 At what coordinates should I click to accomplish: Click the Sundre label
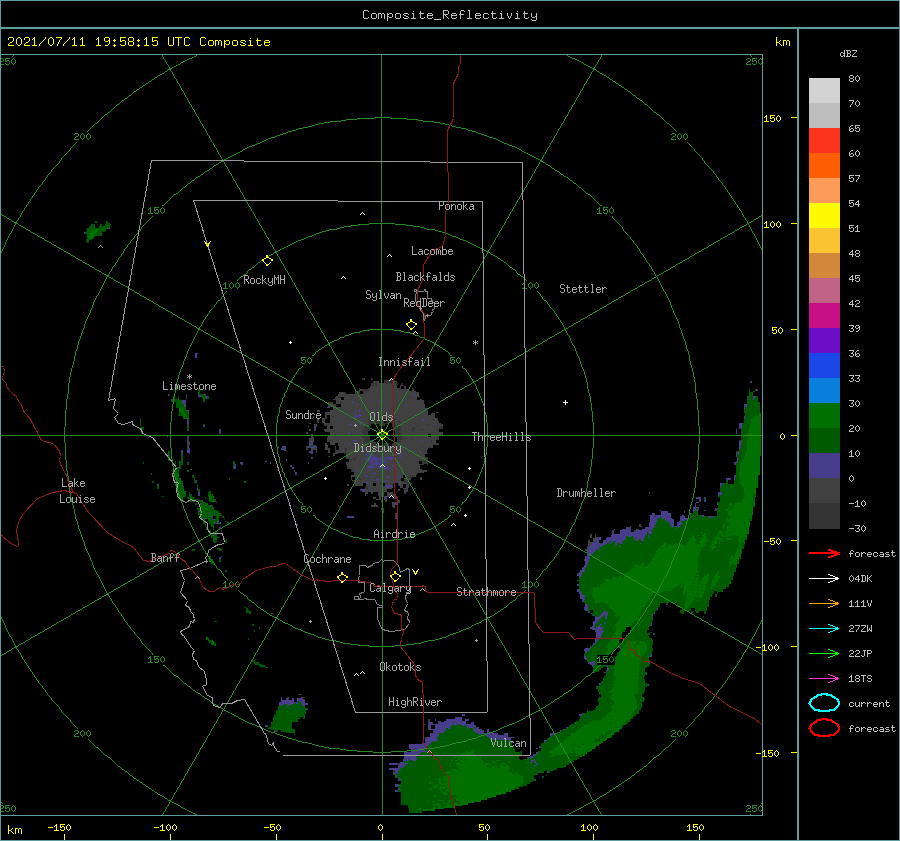303,414
